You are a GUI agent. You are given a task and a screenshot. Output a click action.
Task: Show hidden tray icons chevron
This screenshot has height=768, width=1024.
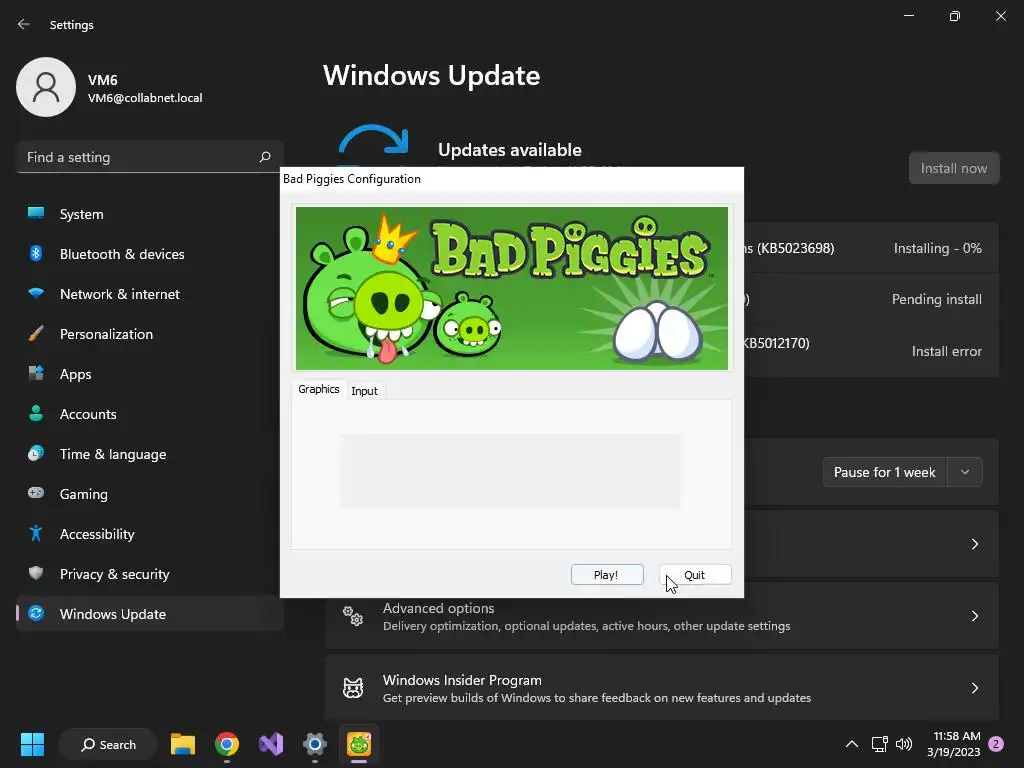(852, 744)
